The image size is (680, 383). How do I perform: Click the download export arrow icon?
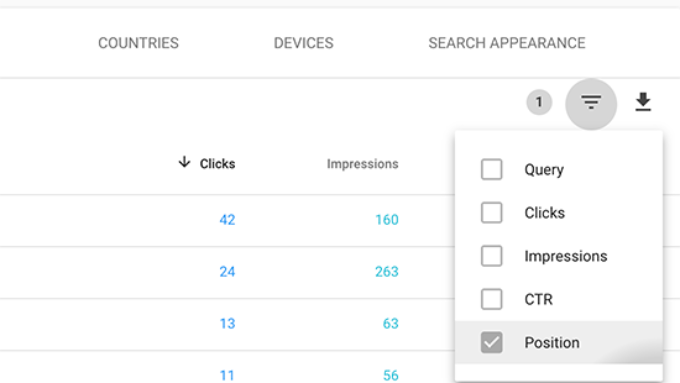(x=643, y=102)
